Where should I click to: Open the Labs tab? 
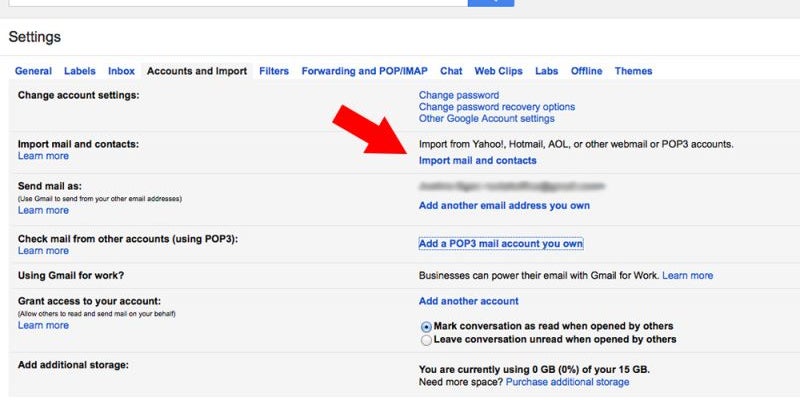pos(546,71)
